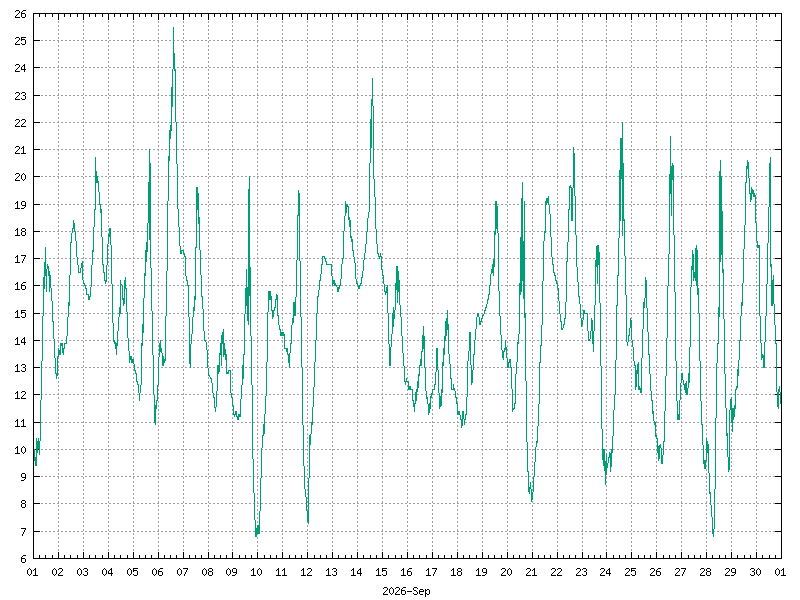Click x-axis date label '21'

point(531,572)
